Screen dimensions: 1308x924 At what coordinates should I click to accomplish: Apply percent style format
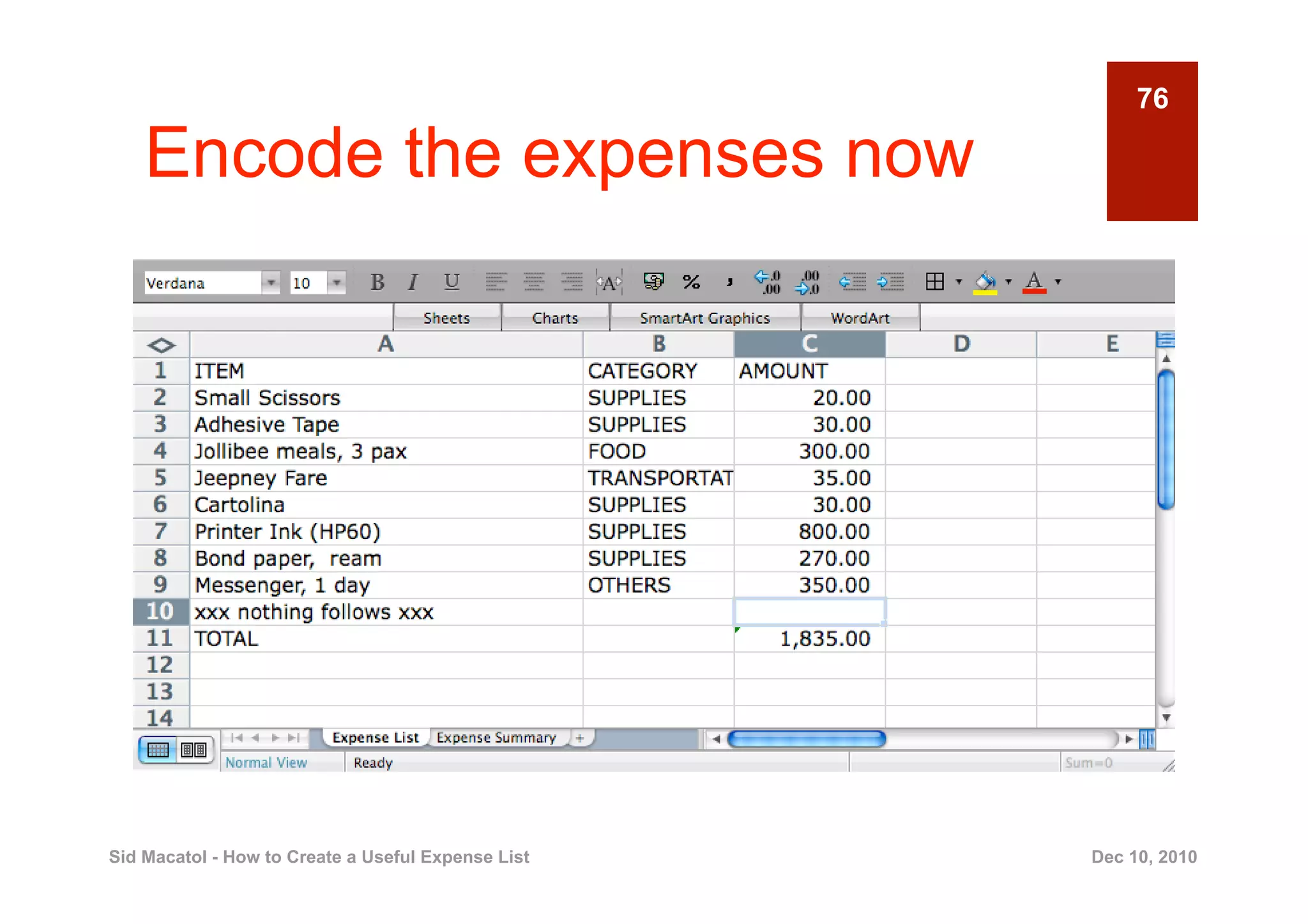[x=691, y=282]
